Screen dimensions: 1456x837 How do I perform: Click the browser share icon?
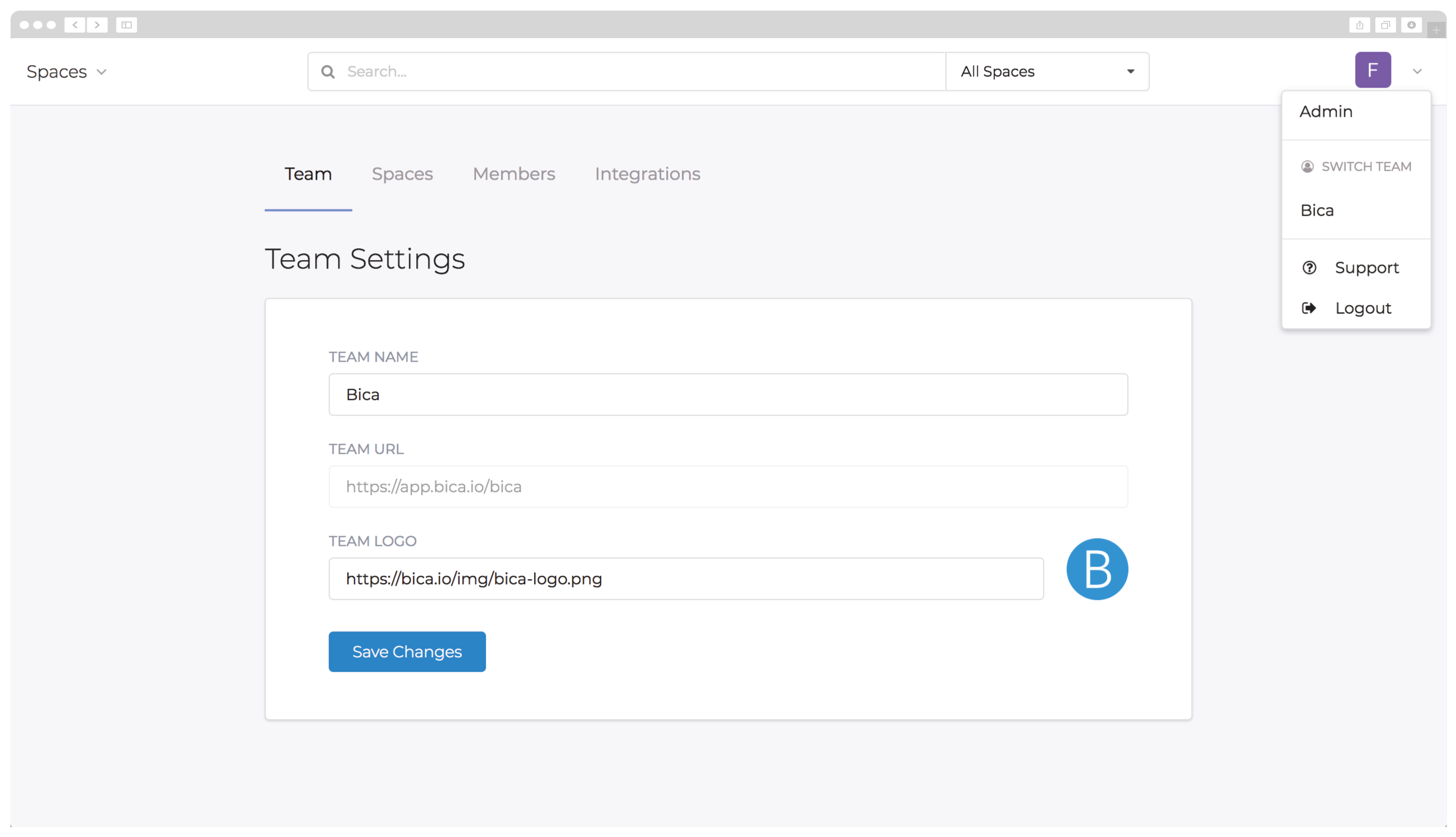[x=1359, y=25]
